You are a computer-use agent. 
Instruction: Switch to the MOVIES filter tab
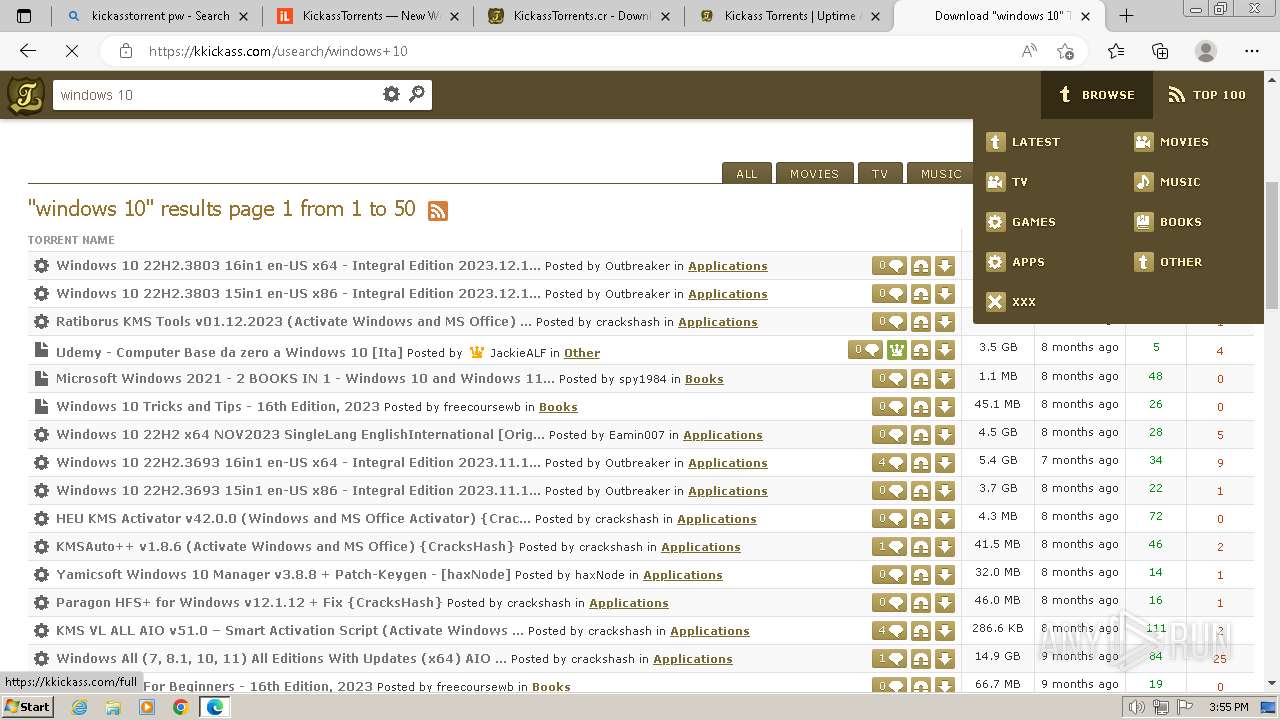coord(814,173)
